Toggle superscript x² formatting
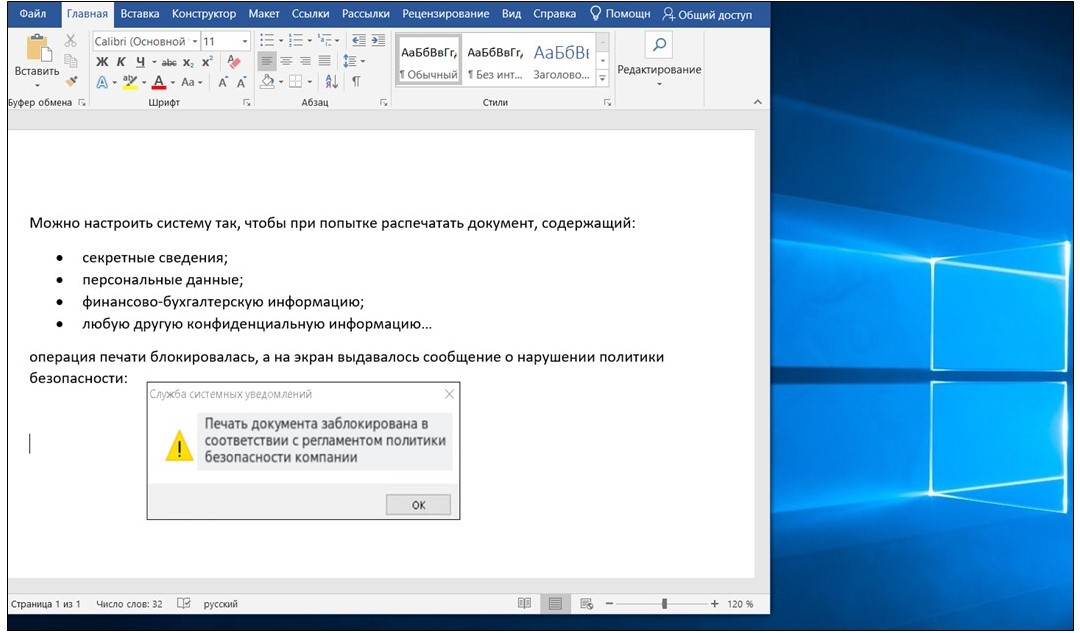 (207, 61)
